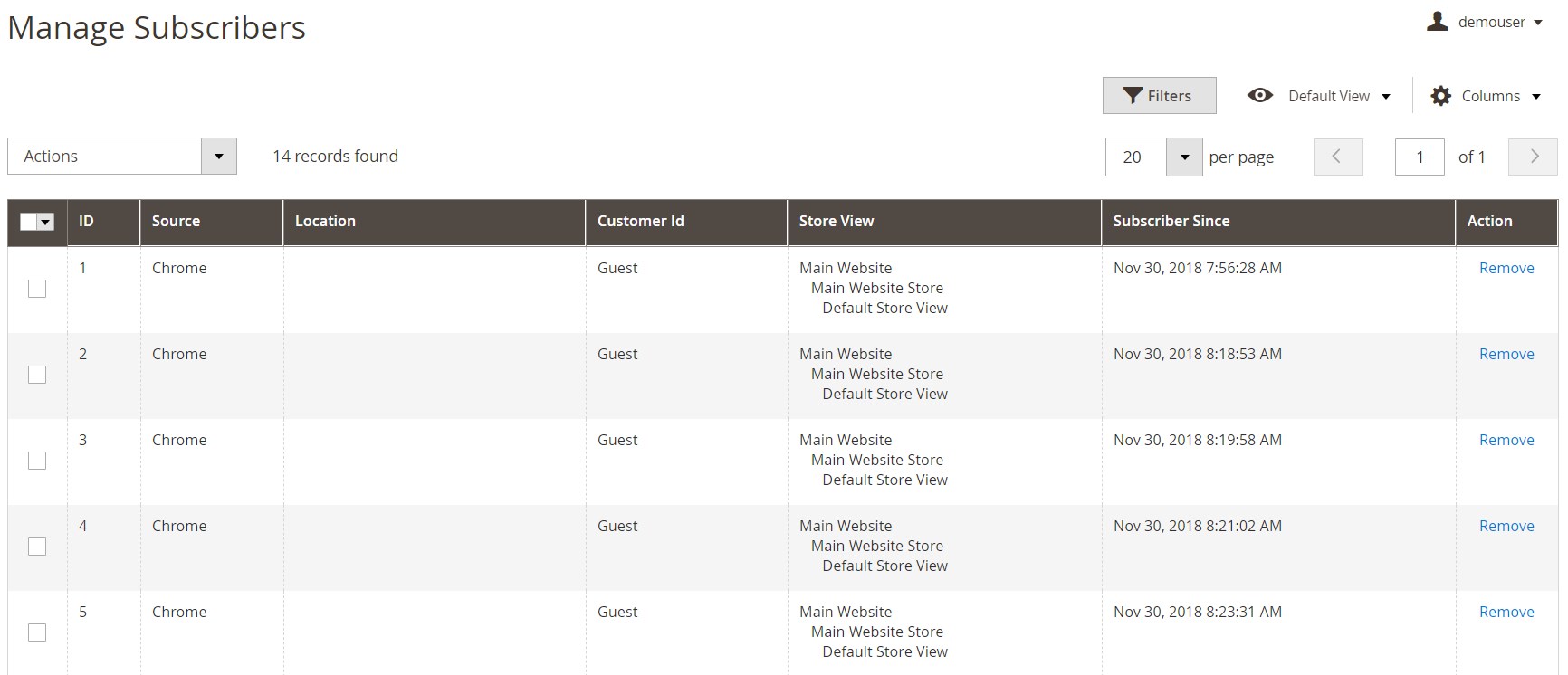
Task: Remove subscriber with ID 5
Action: click(1506, 612)
